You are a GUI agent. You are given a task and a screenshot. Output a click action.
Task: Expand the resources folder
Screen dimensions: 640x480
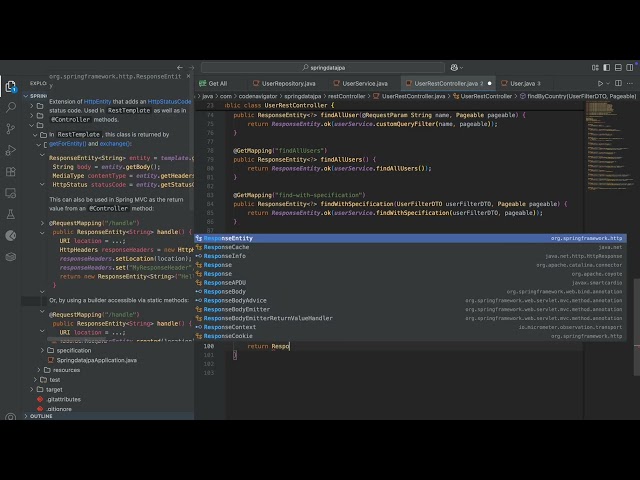coord(66,370)
